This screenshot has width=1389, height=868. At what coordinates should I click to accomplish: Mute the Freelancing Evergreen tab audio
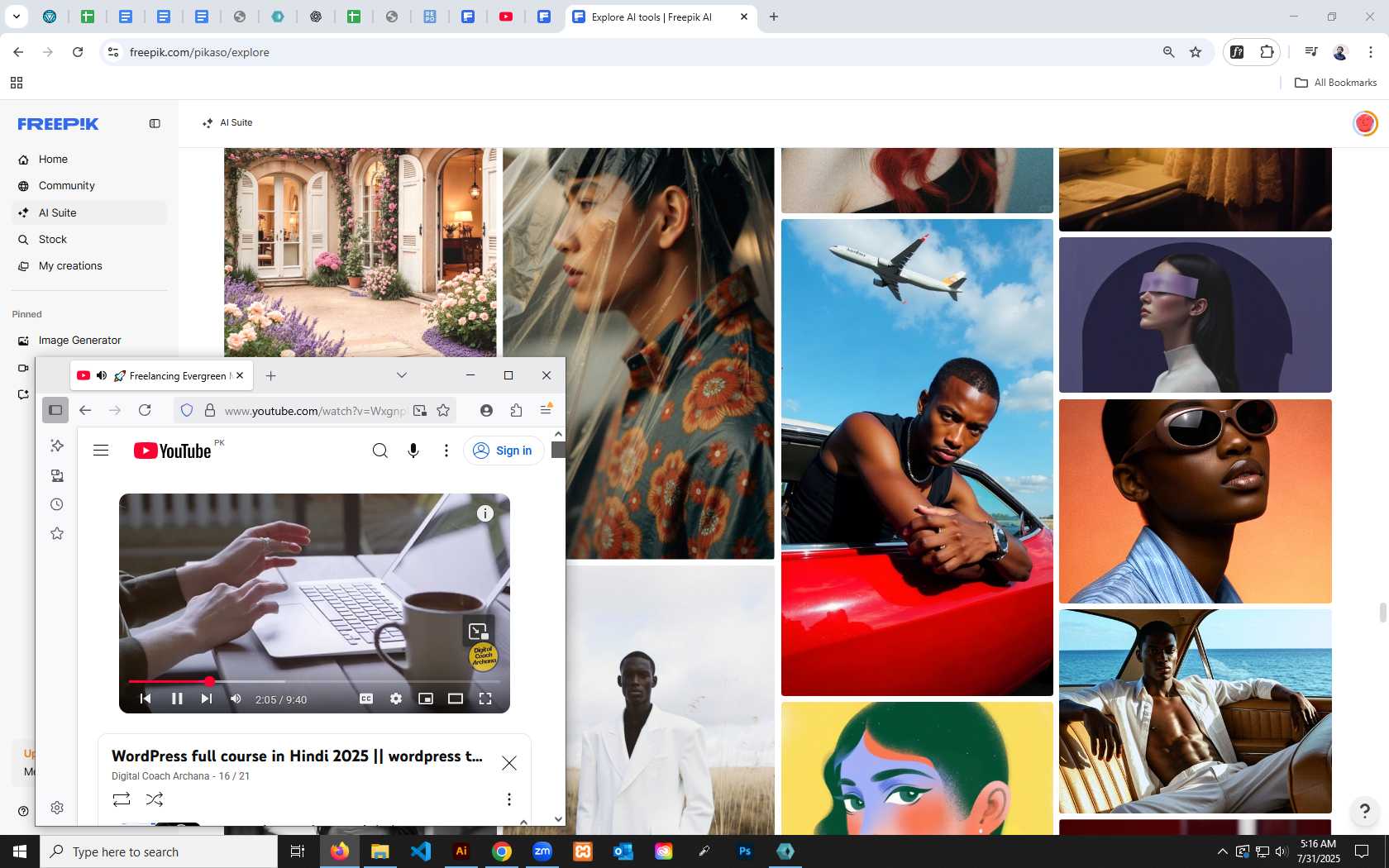click(102, 375)
